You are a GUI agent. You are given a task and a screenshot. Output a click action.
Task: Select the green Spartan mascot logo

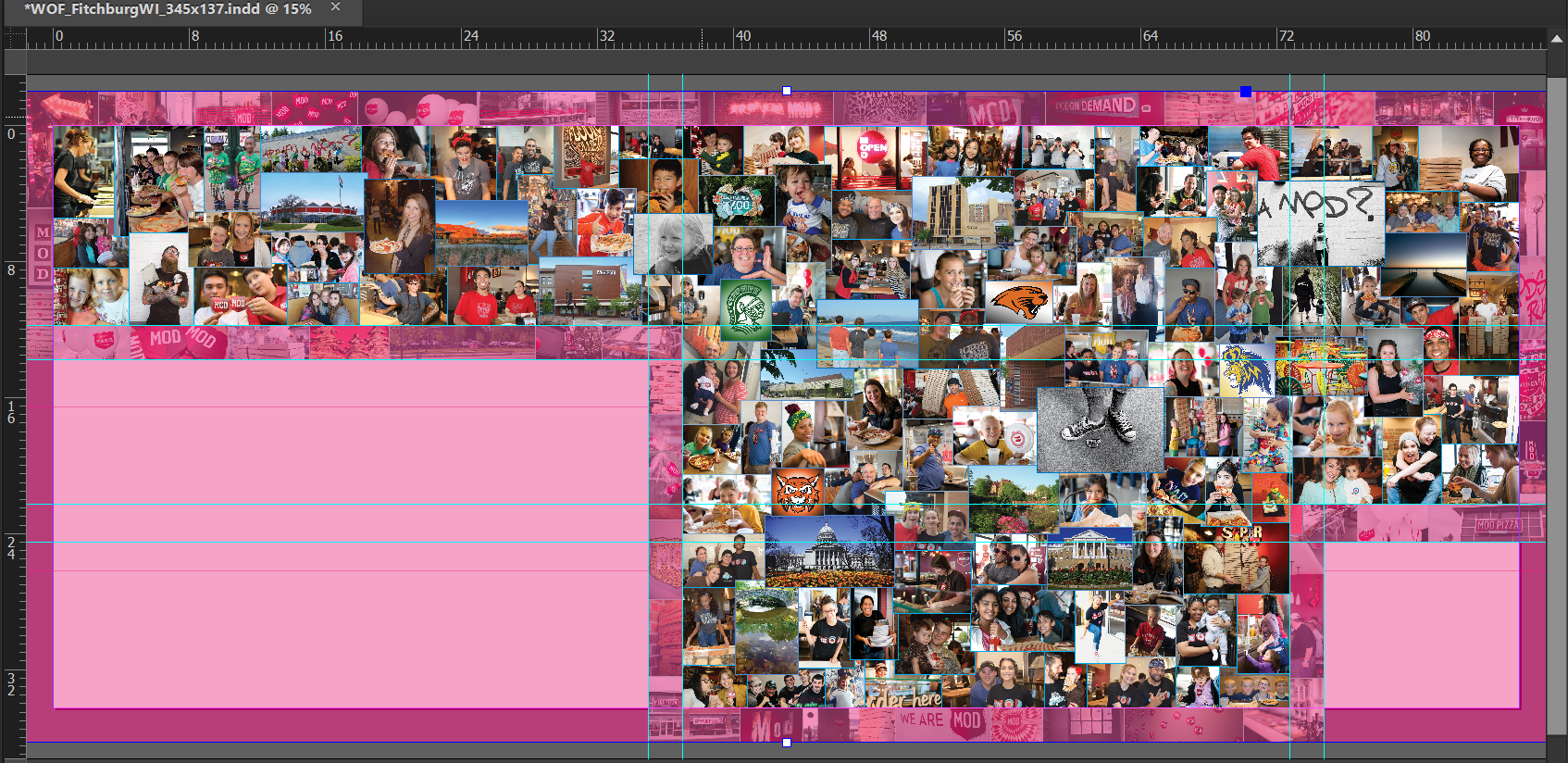coord(746,309)
